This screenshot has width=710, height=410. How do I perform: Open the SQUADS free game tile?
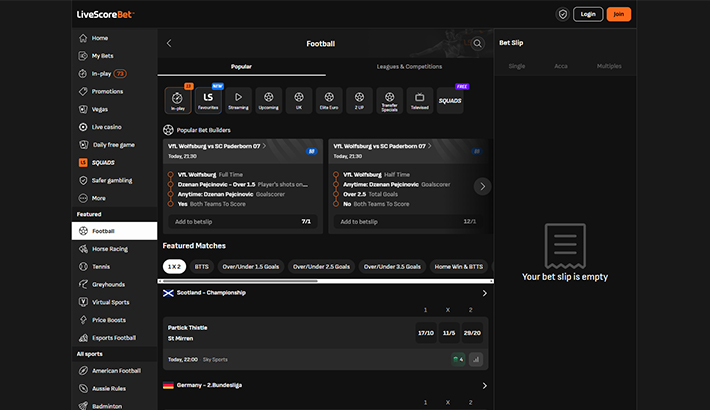pos(450,100)
